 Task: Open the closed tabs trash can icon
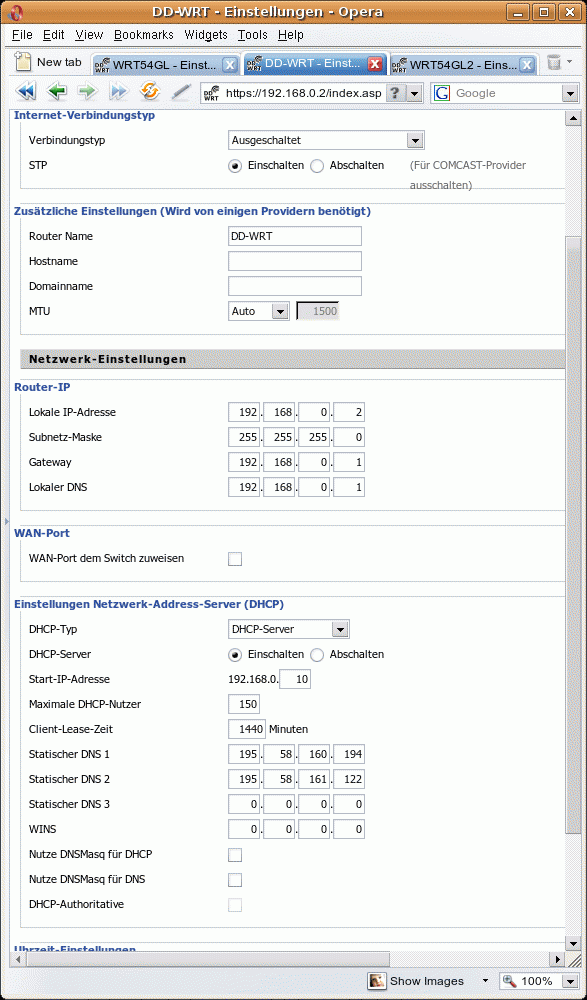coord(554,62)
